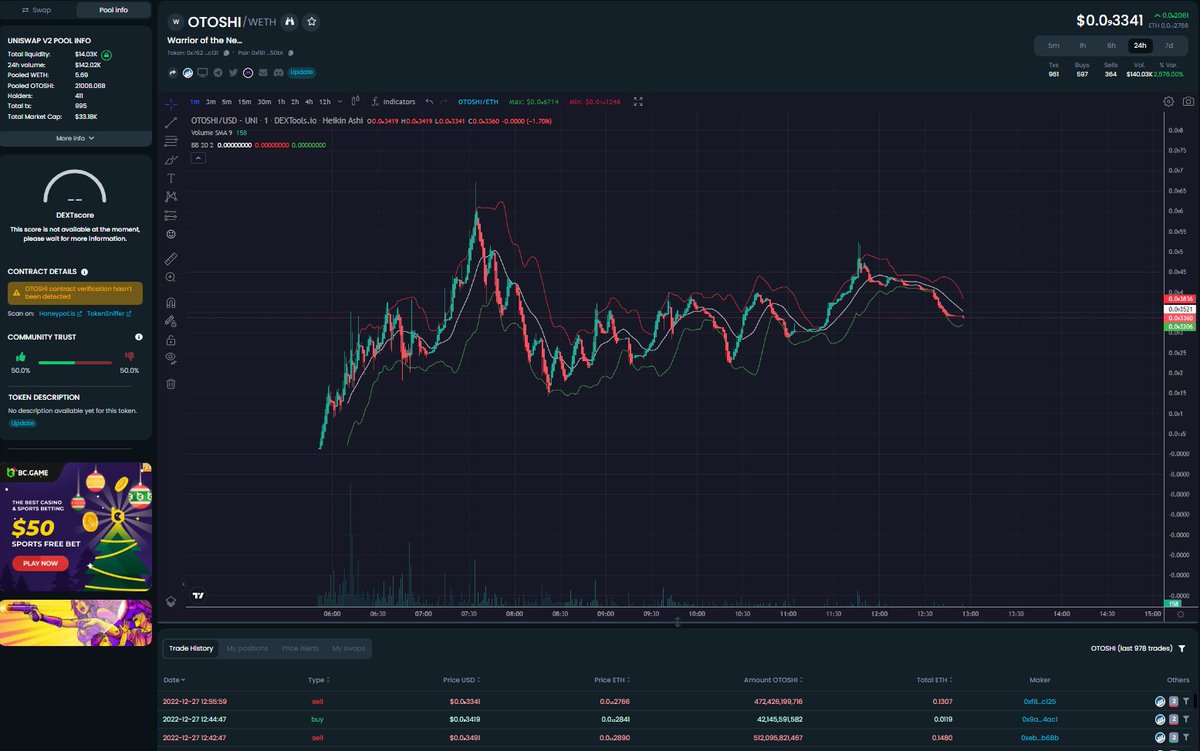Share the pair via share arrow icon
This screenshot has width=1200, height=751.
[172, 72]
